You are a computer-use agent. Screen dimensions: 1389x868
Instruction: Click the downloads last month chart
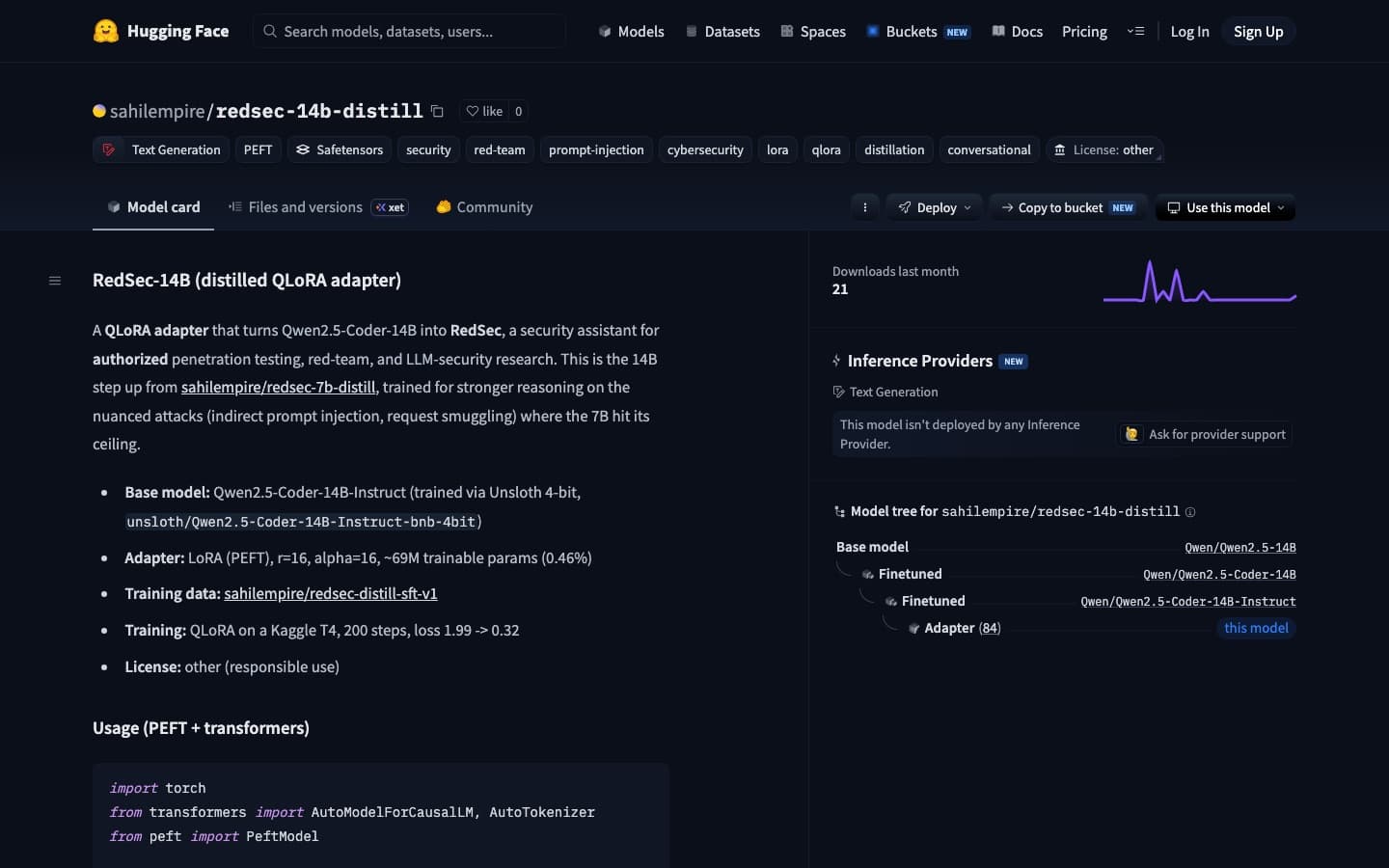pyautogui.click(x=1199, y=282)
